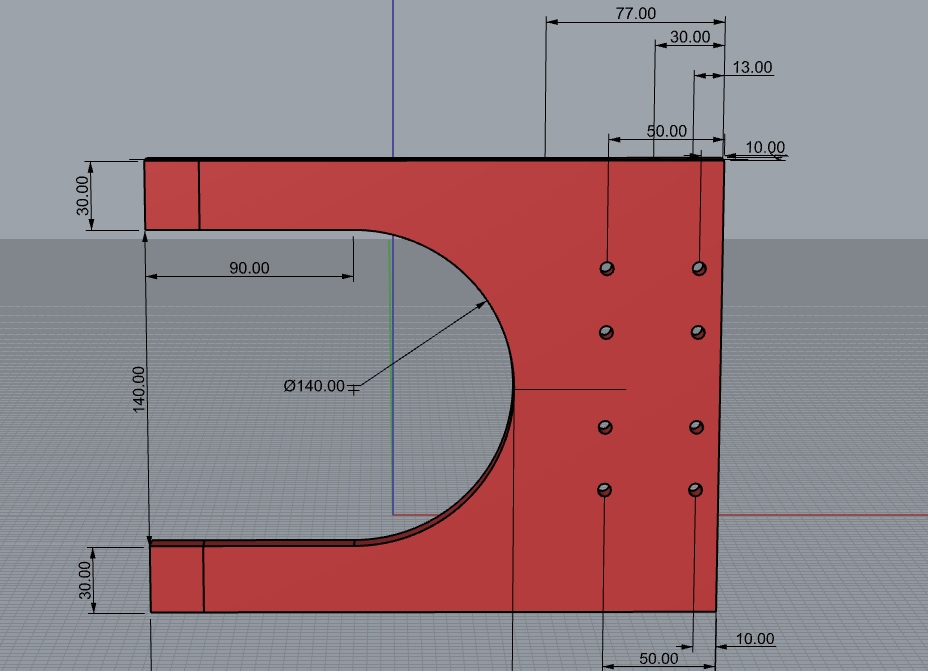Select the lowest hole in the right column
This screenshot has height=671, width=928.
pyautogui.click(x=696, y=490)
